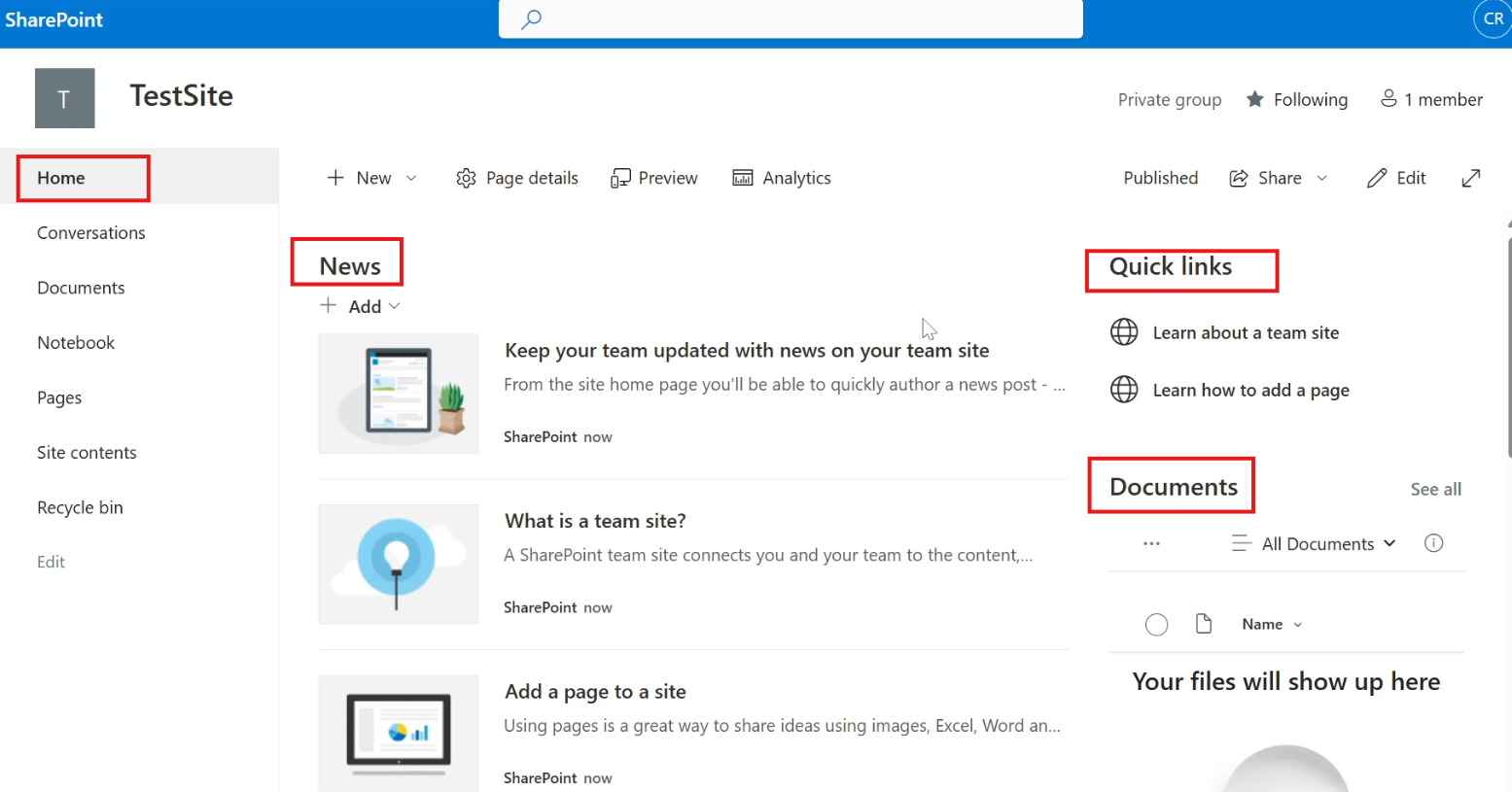Click the Page details gear icon
The image size is (1512, 792).
(x=466, y=178)
